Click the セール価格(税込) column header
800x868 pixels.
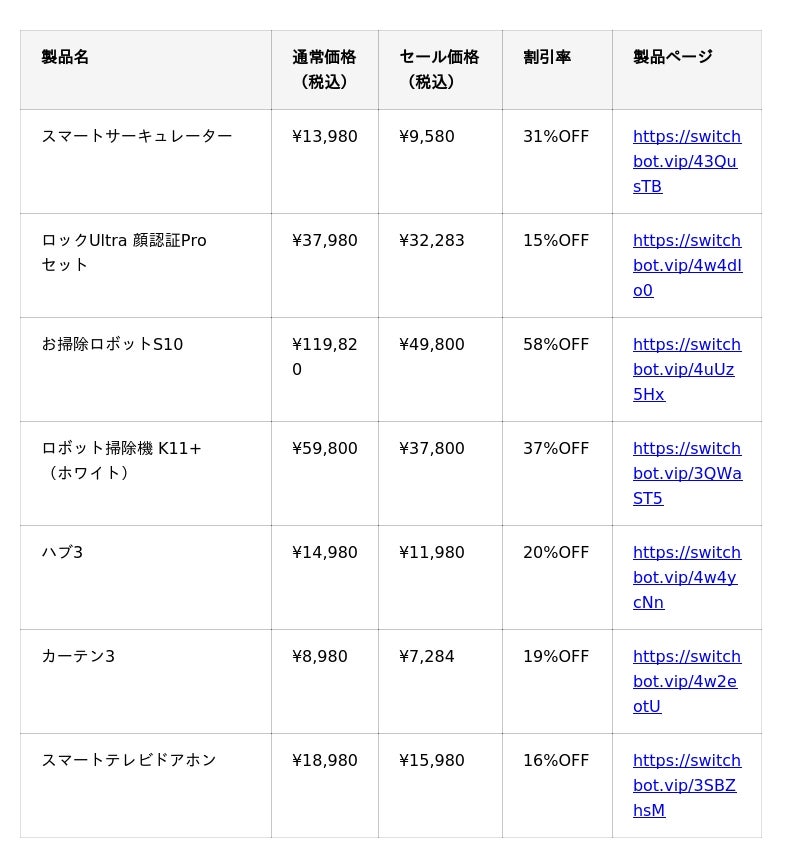pos(441,70)
